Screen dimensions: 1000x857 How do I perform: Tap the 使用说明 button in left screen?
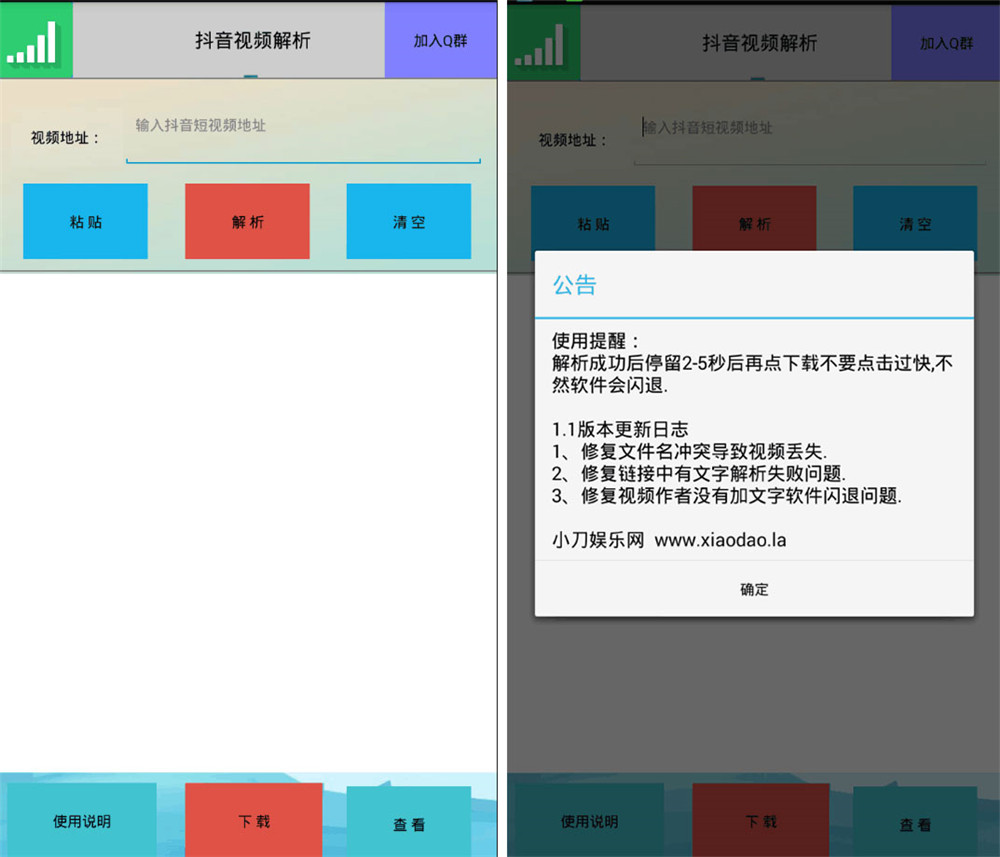point(82,820)
